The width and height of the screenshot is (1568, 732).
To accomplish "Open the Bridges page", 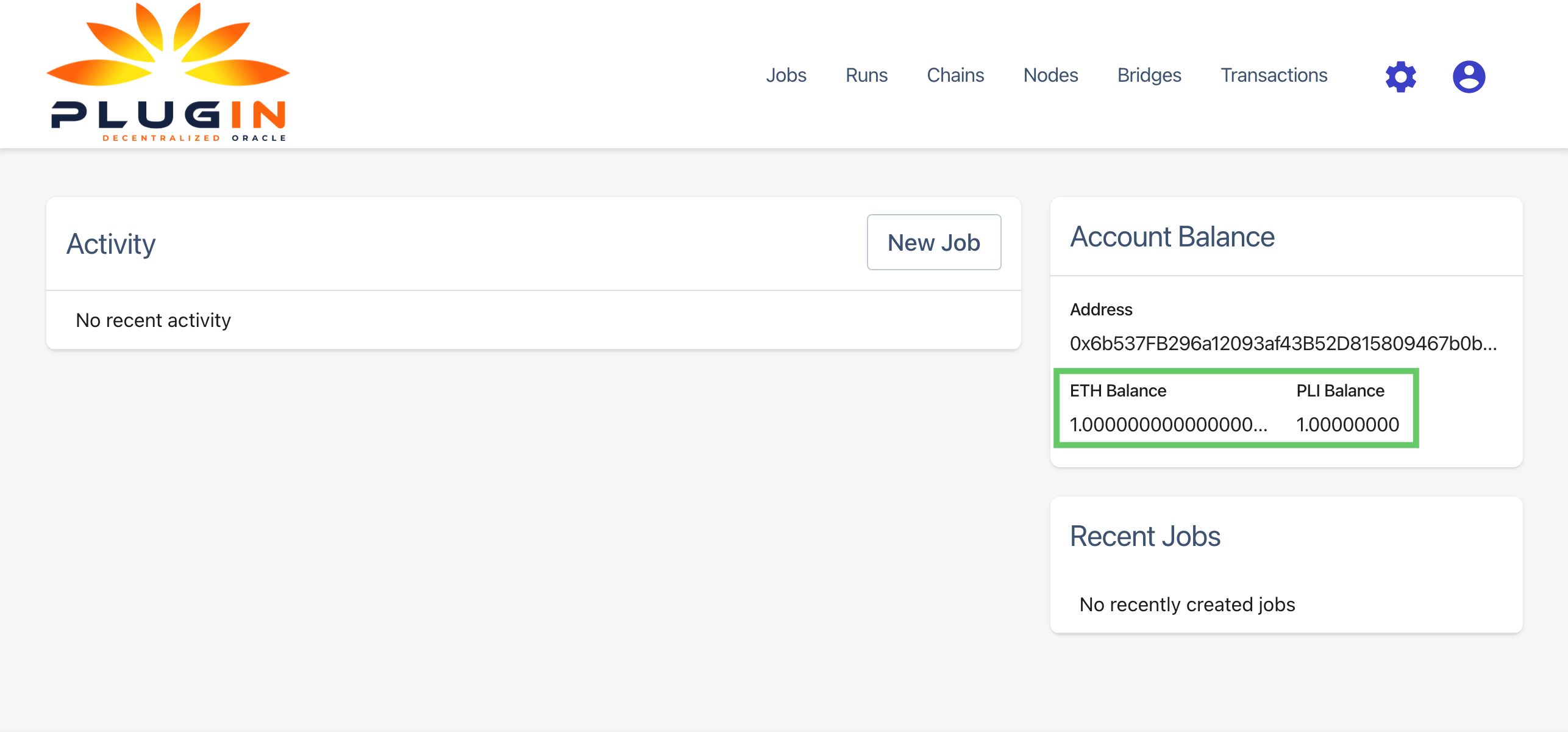I will click(x=1149, y=76).
